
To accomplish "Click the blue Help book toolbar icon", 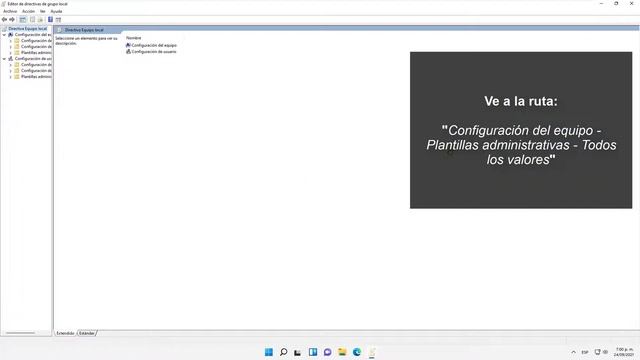I will (50, 20).
